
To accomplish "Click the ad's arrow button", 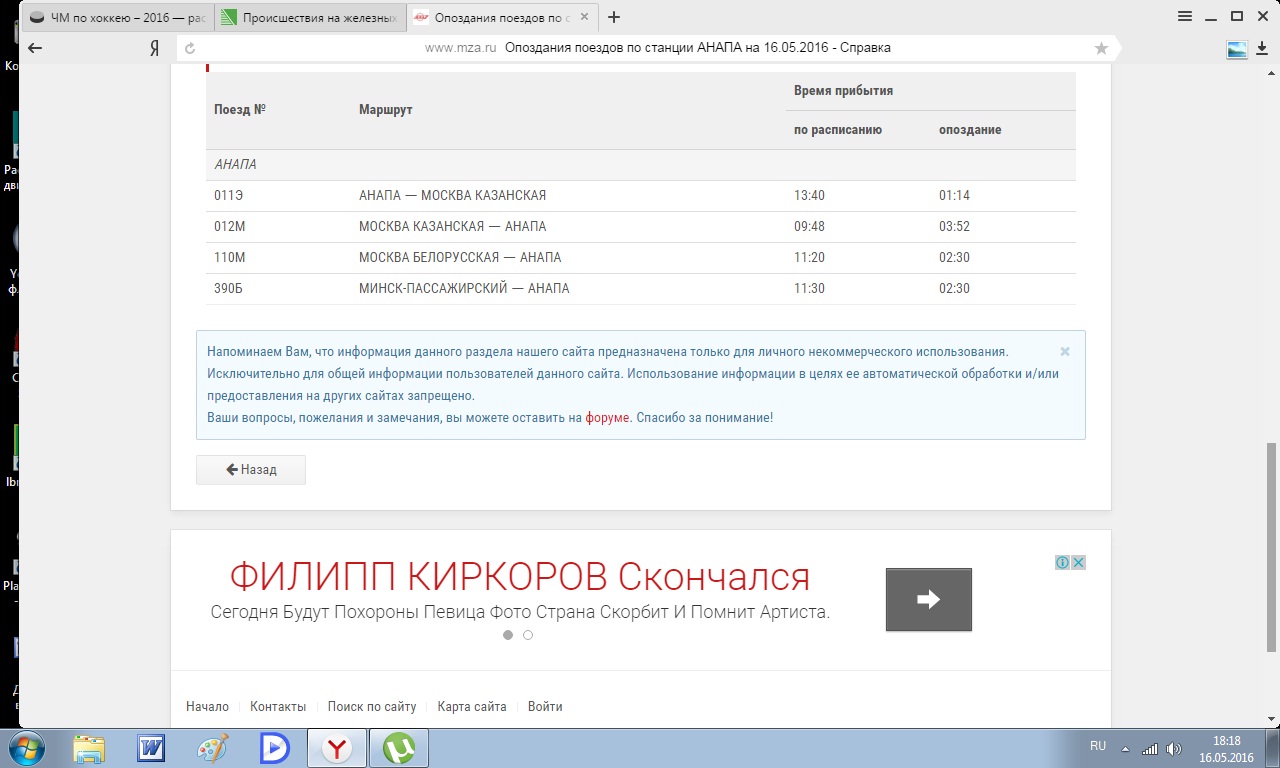I will (928, 599).
